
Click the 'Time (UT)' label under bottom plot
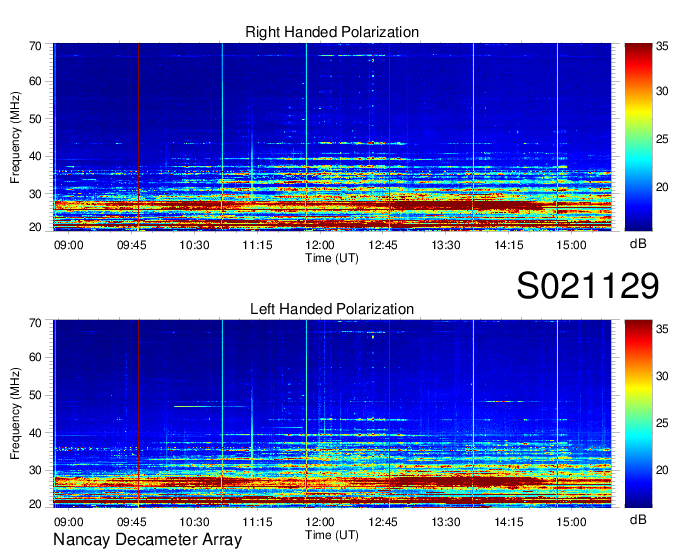332,535
